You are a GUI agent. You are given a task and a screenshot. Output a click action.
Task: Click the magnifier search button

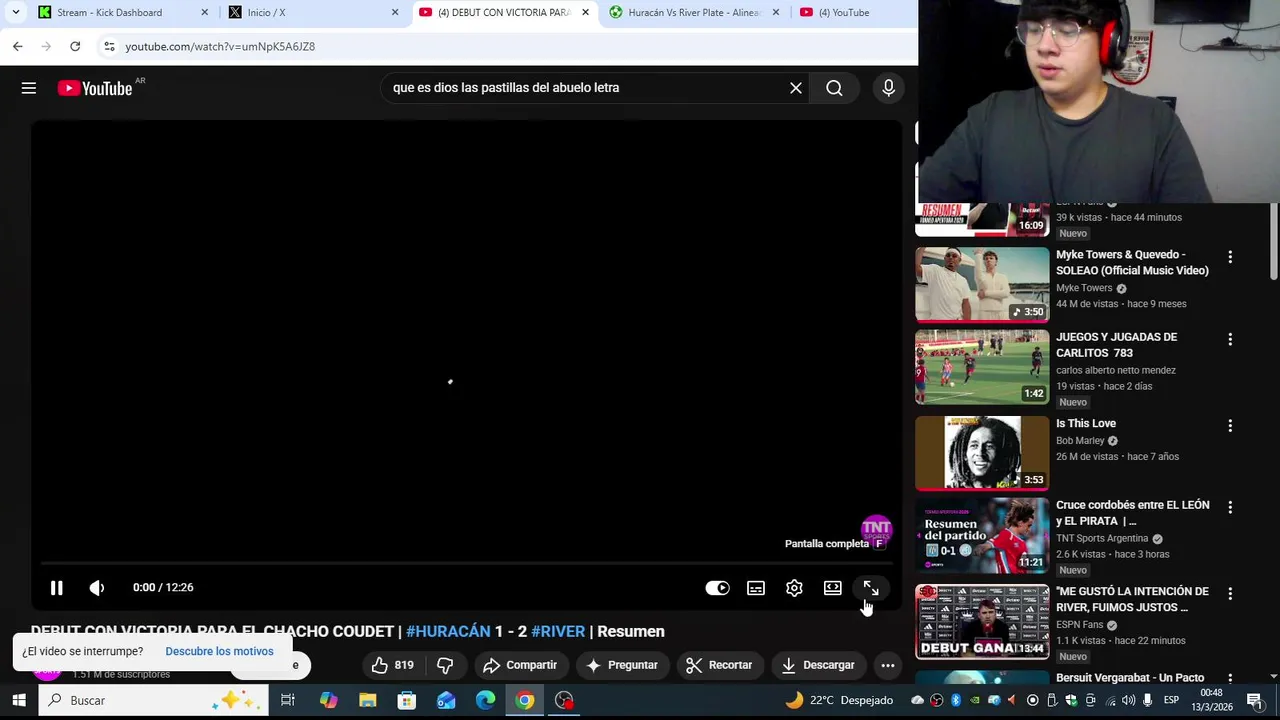(x=834, y=88)
